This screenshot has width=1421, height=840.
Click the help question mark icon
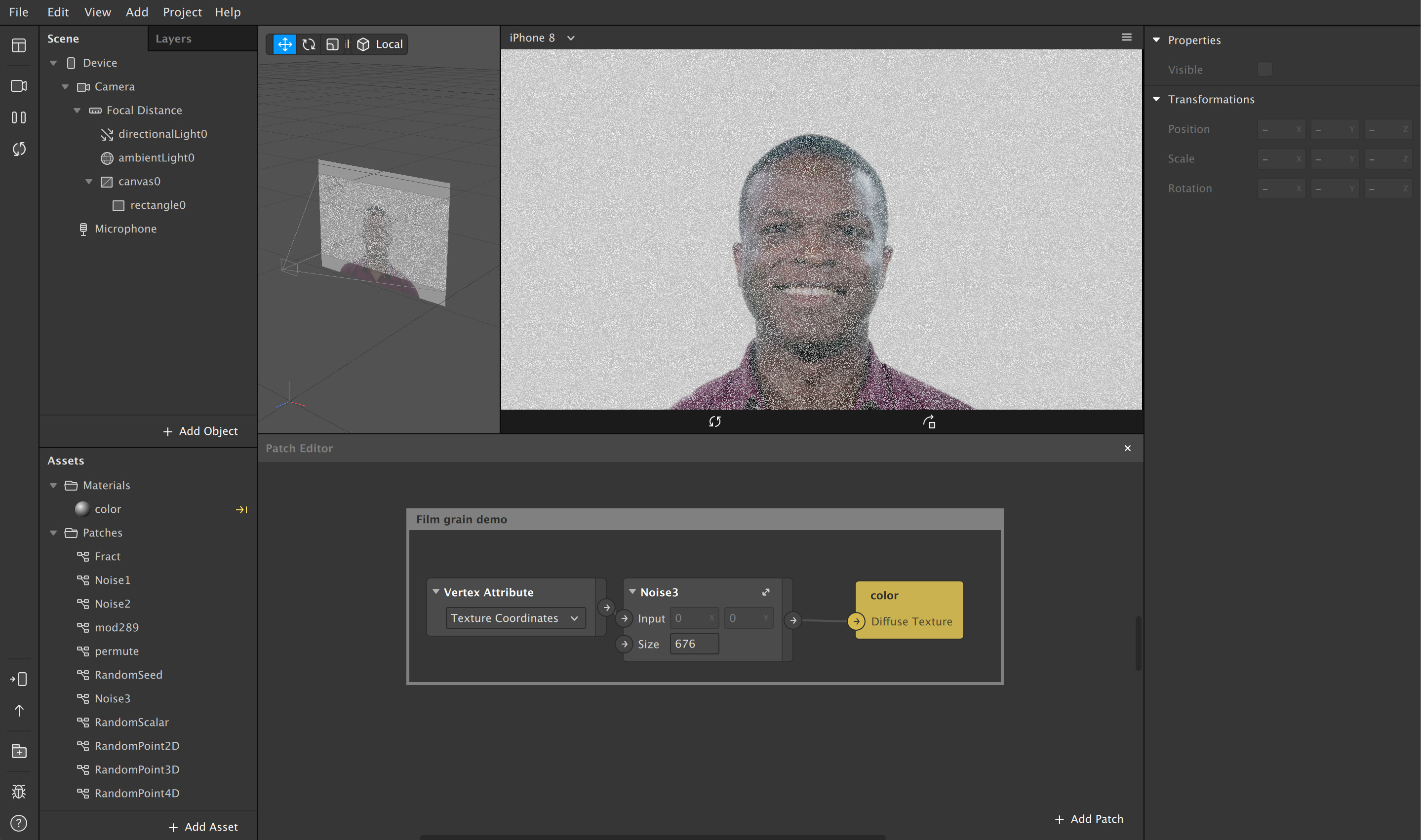click(x=19, y=823)
